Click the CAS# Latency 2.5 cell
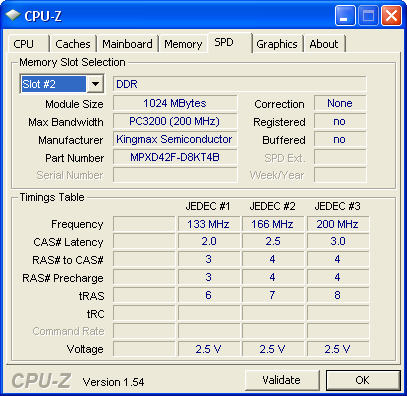The height and width of the screenshot is (396, 407). click(273, 241)
